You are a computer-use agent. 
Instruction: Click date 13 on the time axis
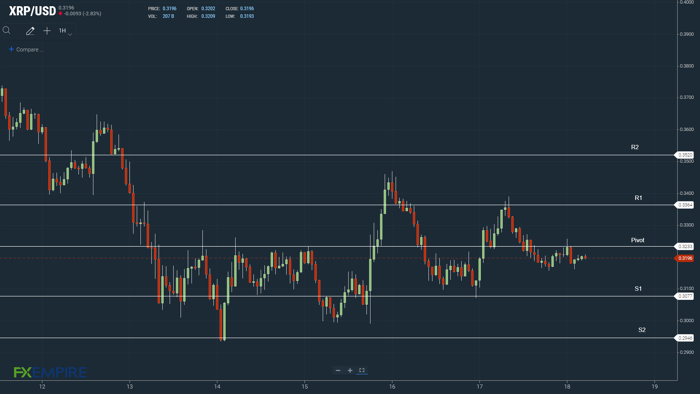129,386
